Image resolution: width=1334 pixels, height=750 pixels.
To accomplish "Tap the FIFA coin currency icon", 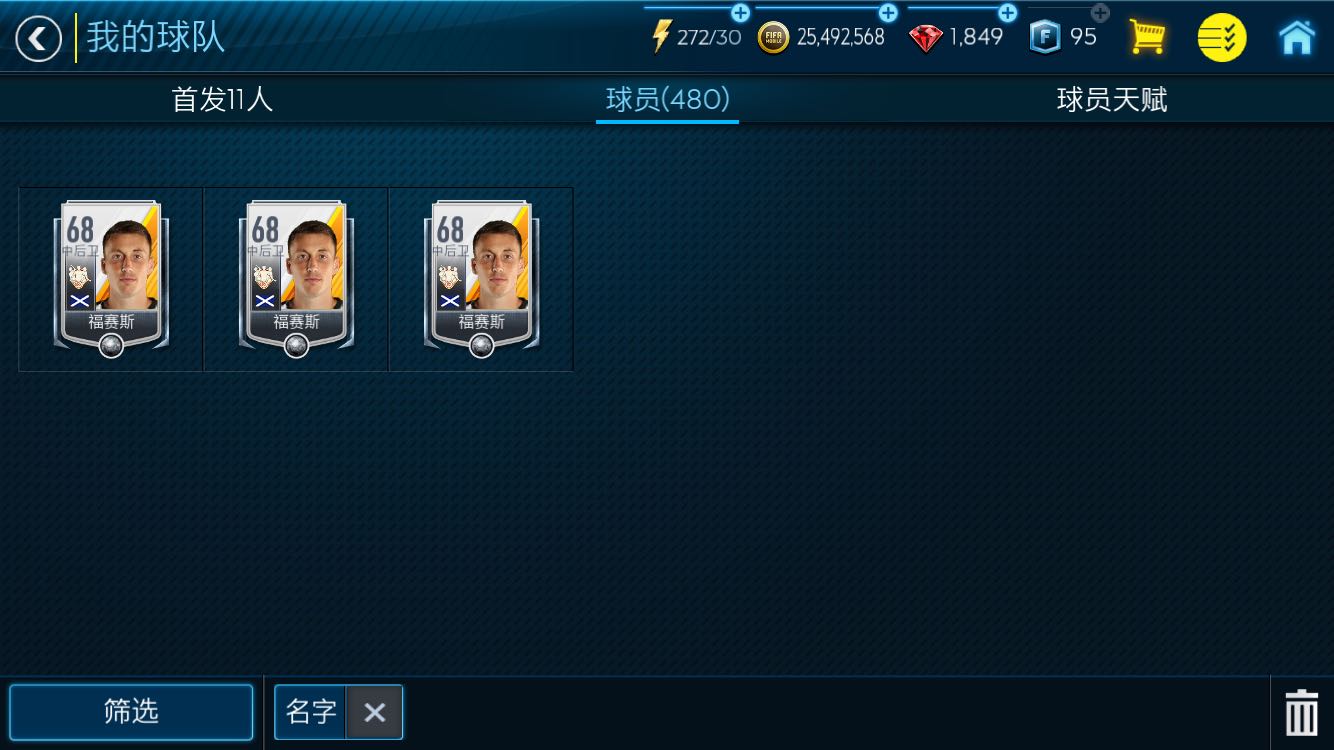I will [772, 38].
